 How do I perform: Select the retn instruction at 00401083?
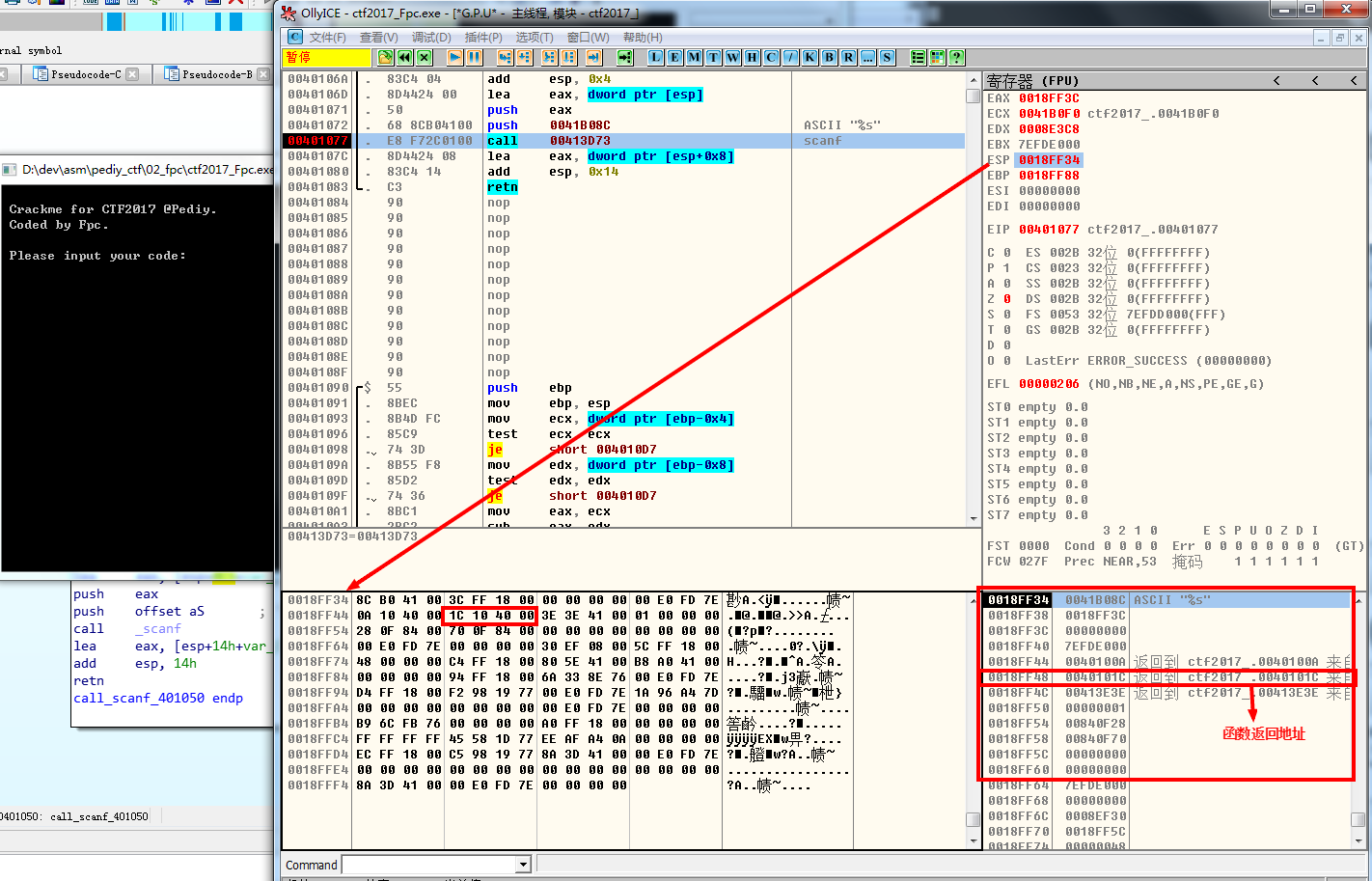503,187
